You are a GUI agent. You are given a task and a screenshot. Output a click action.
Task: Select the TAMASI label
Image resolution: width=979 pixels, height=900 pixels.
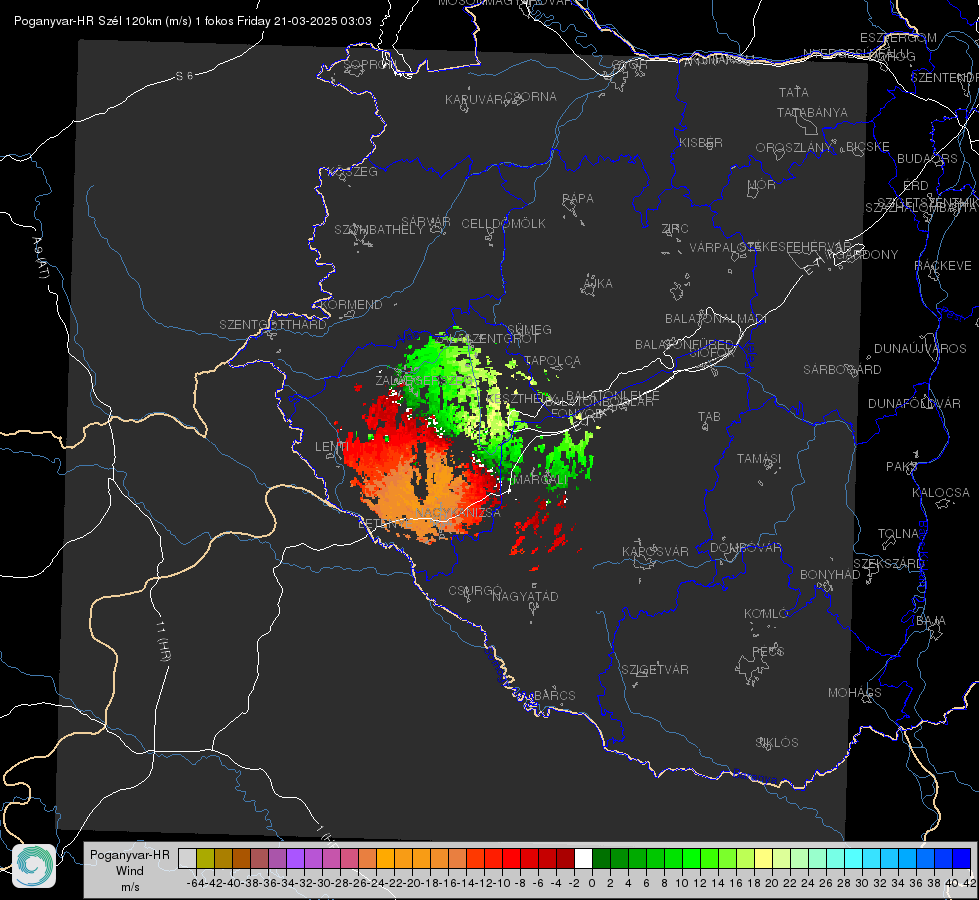click(759, 458)
